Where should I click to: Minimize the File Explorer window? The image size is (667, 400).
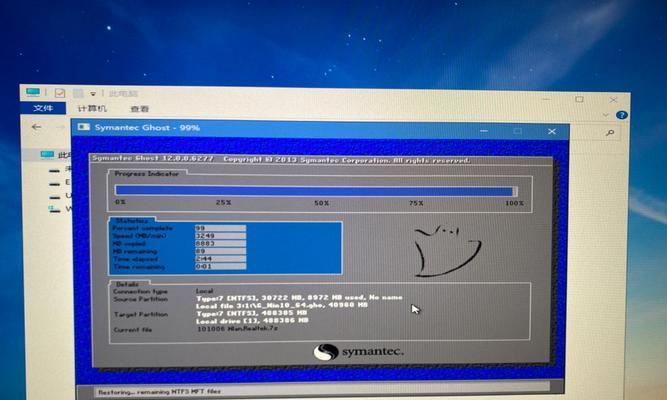546,99
